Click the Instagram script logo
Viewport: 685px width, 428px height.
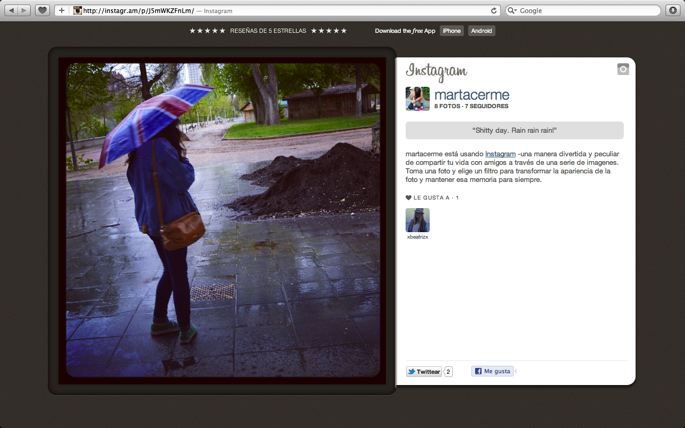coord(436,72)
